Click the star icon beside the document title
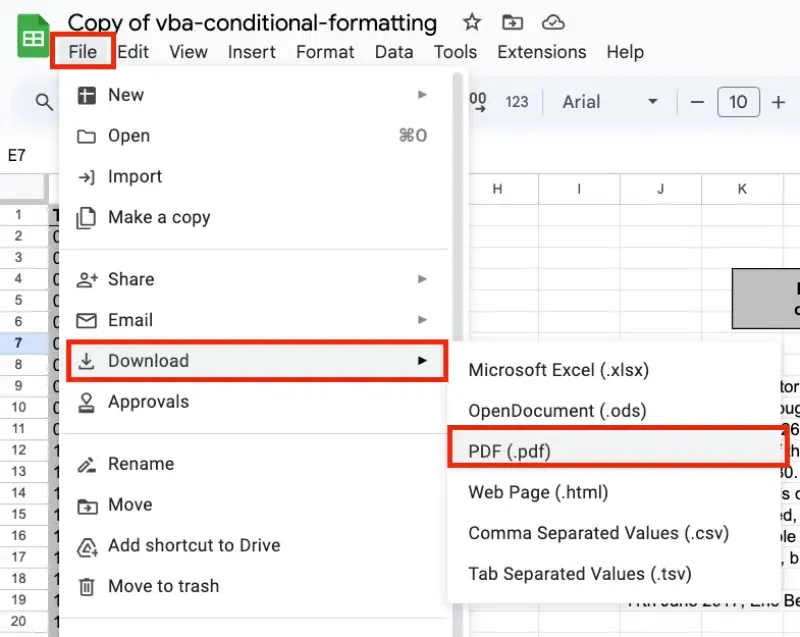Viewport: 800px width, 637px height. point(472,22)
